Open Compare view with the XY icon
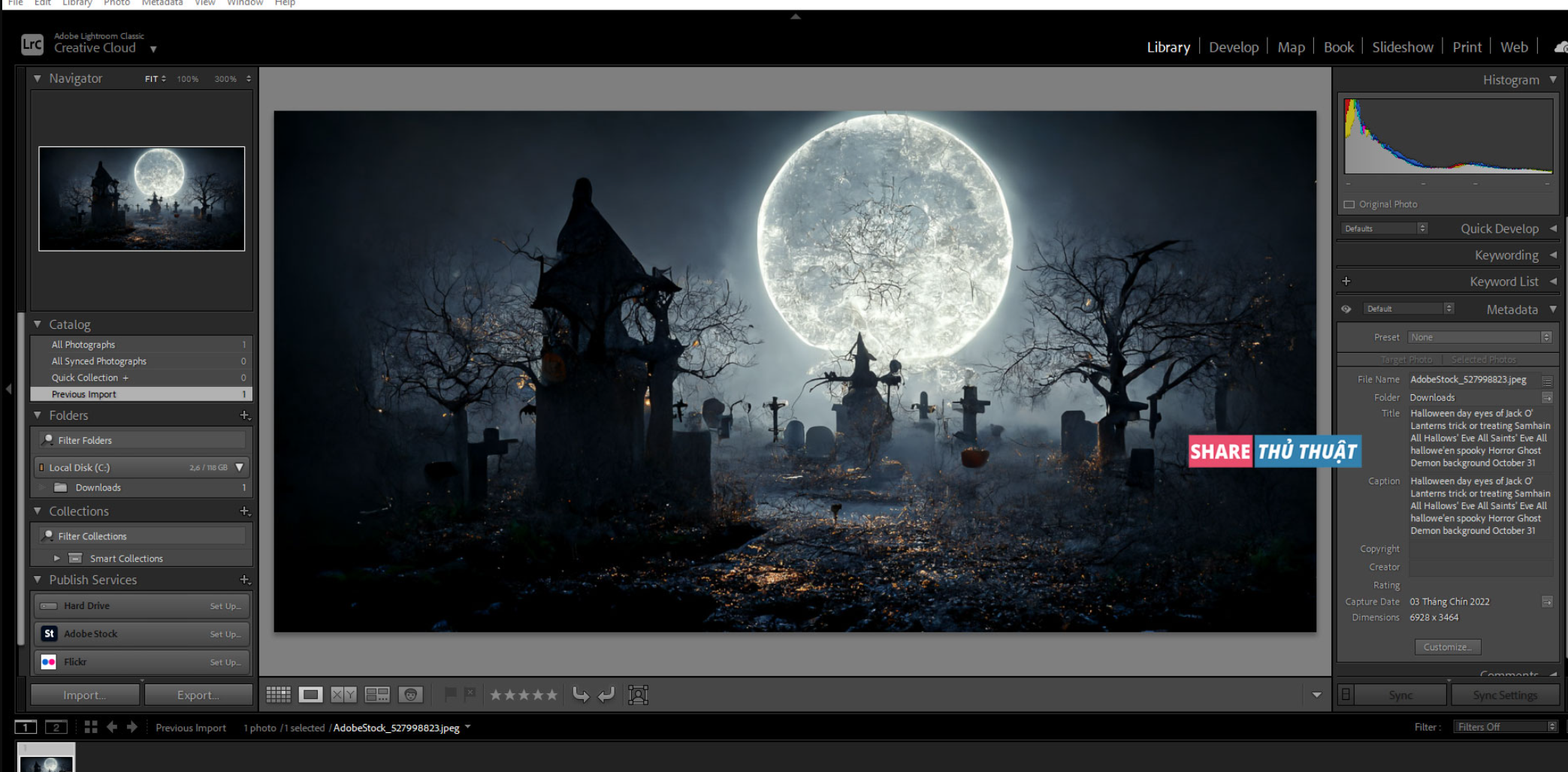1568x772 pixels. click(x=343, y=695)
